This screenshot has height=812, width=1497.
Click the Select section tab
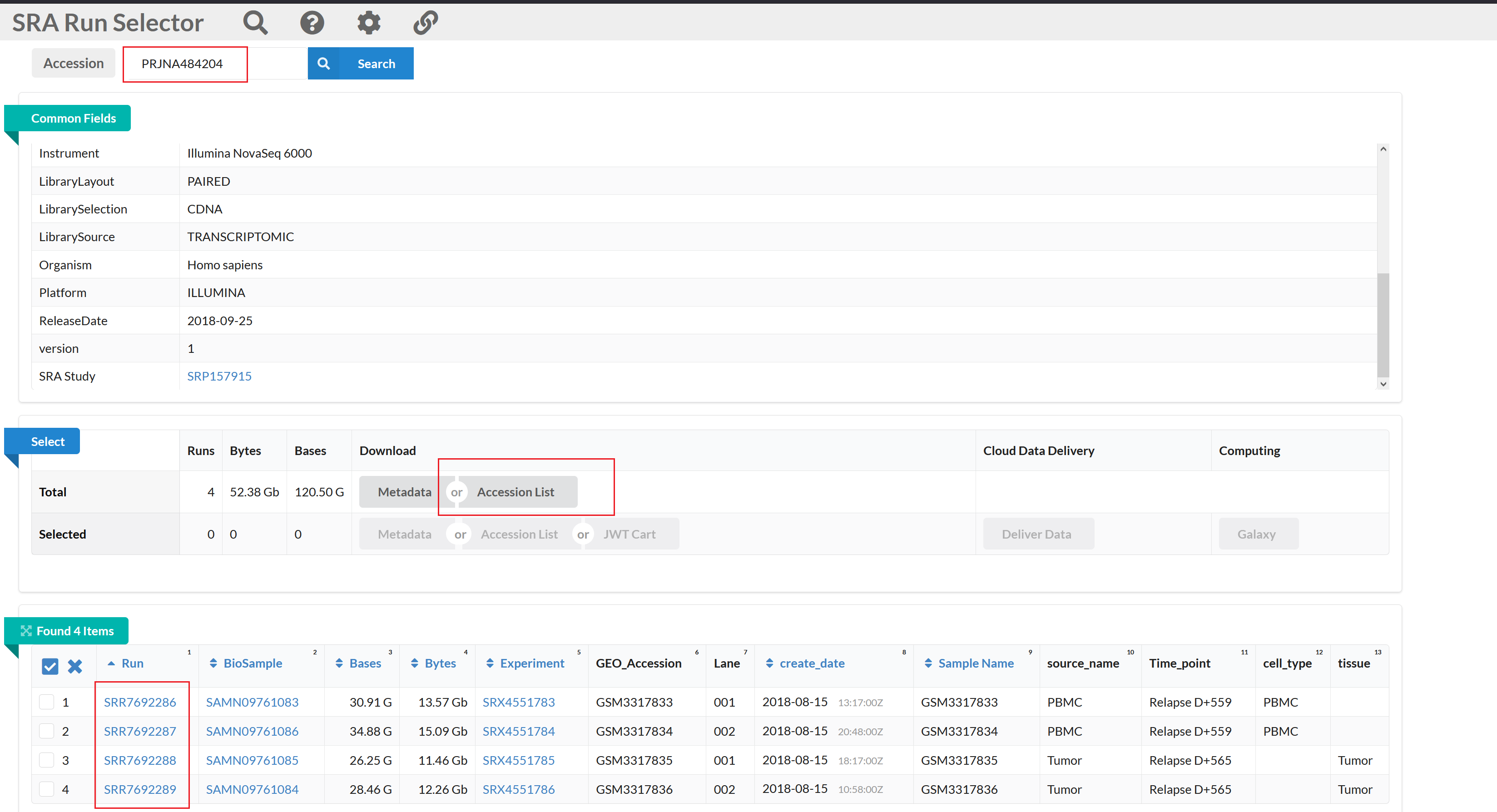(48, 441)
